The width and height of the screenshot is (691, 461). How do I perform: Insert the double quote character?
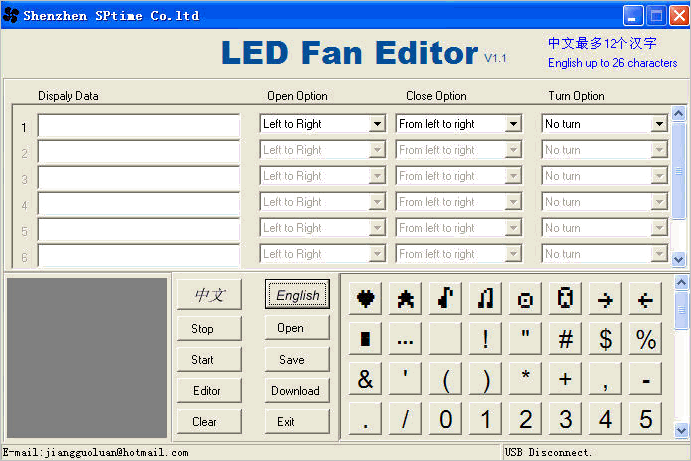point(525,338)
